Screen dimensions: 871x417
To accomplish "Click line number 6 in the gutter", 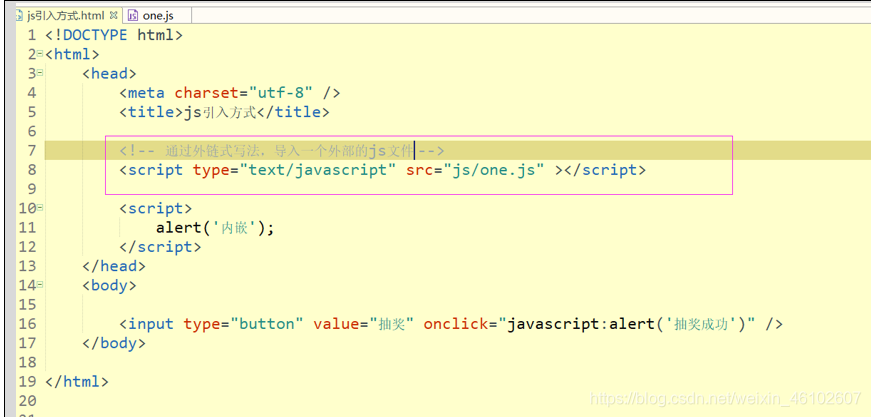I will pyautogui.click(x=32, y=132).
